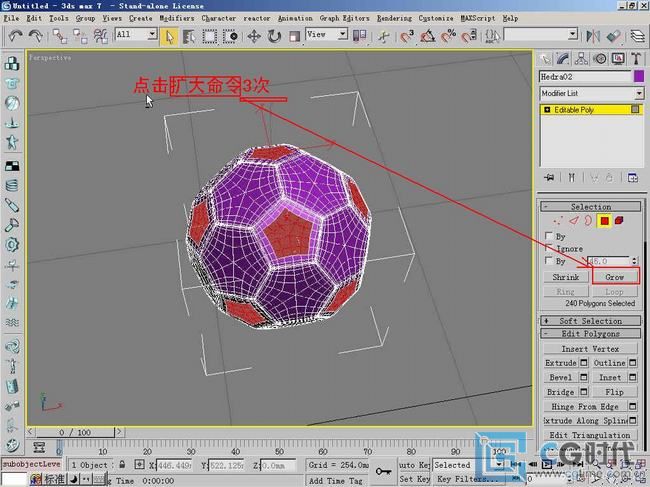Enable the By Vertex checkbox
Image resolution: width=650 pixels, height=487 pixels.
(x=548, y=236)
